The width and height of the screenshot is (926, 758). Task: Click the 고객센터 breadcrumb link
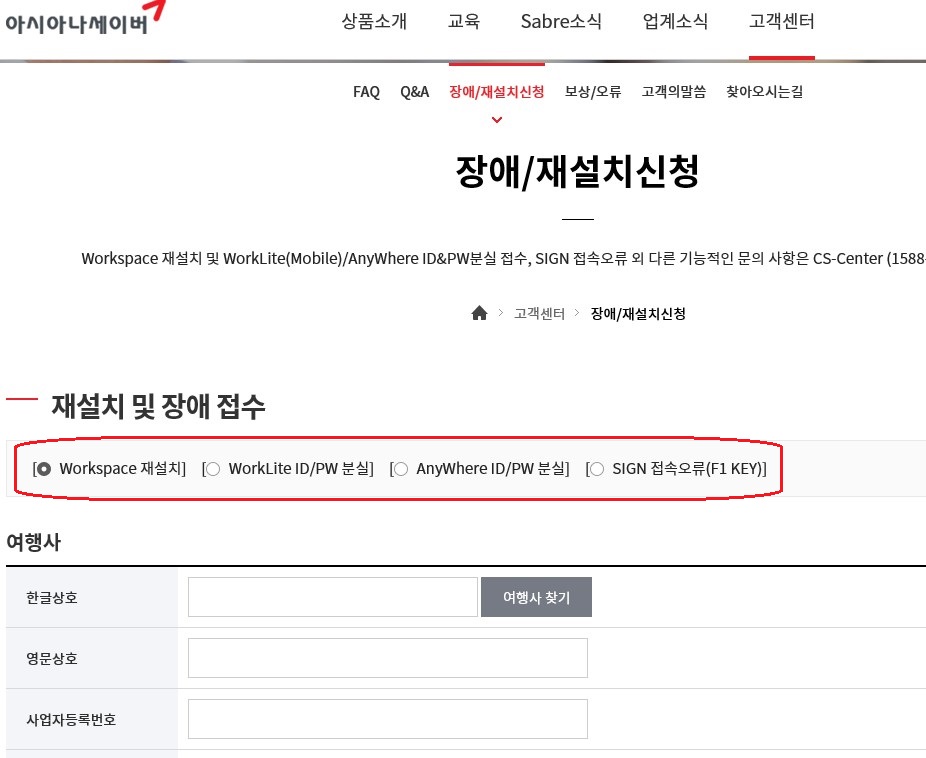539,313
